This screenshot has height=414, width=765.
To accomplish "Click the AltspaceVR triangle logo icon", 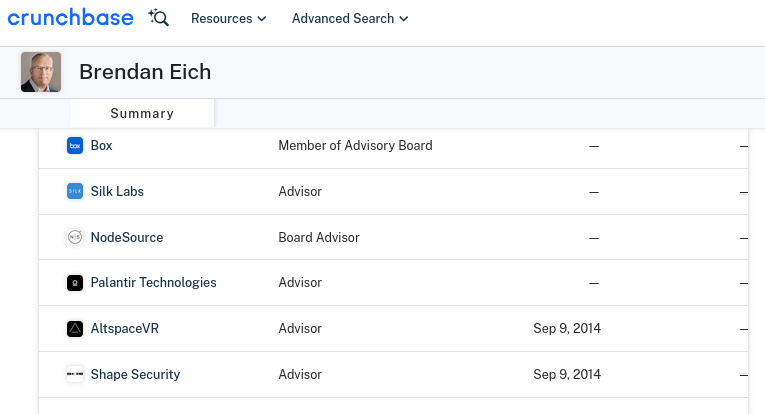I will point(75,329).
